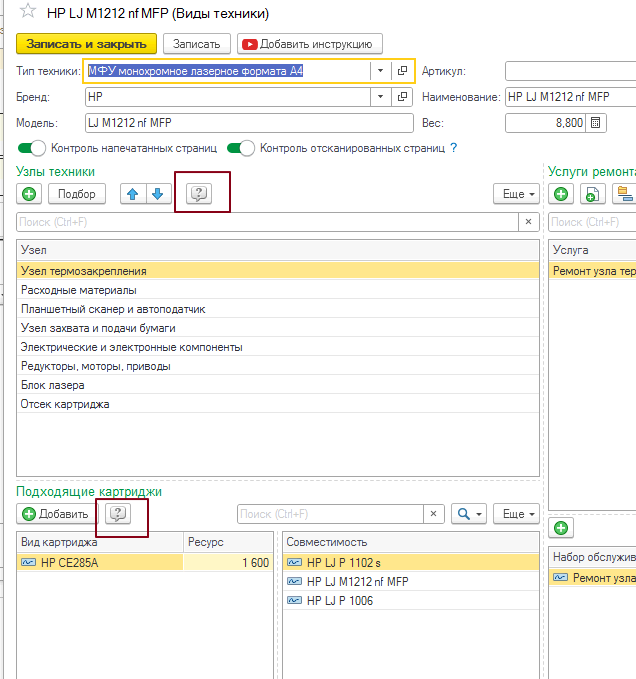Clear Узлы техники search with X
This screenshot has height=679, width=636.
(x=529, y=222)
